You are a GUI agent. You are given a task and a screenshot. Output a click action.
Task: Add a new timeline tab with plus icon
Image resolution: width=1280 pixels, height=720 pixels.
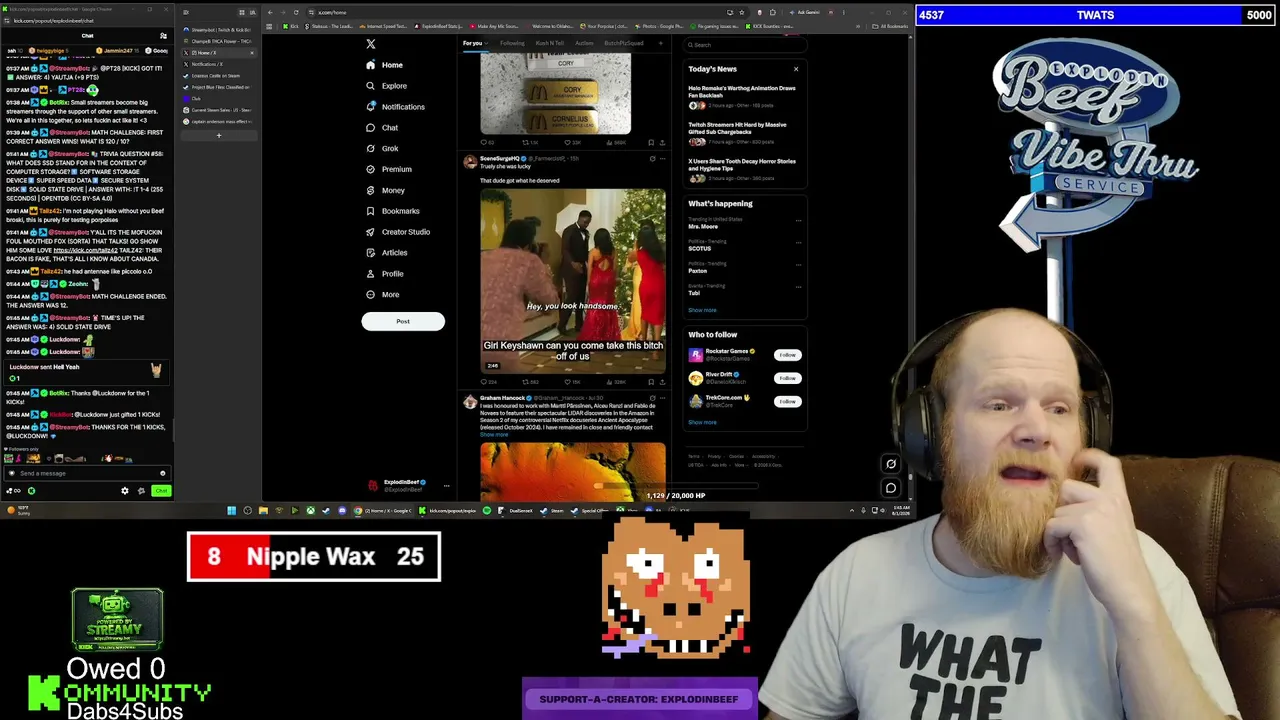click(660, 43)
